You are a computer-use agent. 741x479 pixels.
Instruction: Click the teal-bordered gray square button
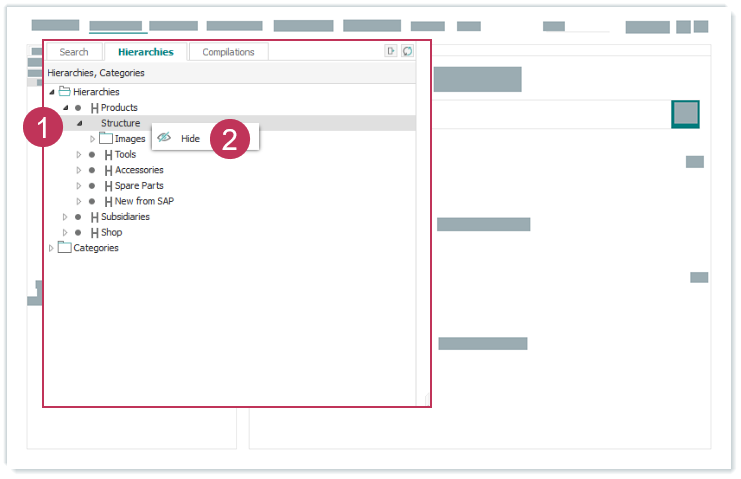pos(685,114)
